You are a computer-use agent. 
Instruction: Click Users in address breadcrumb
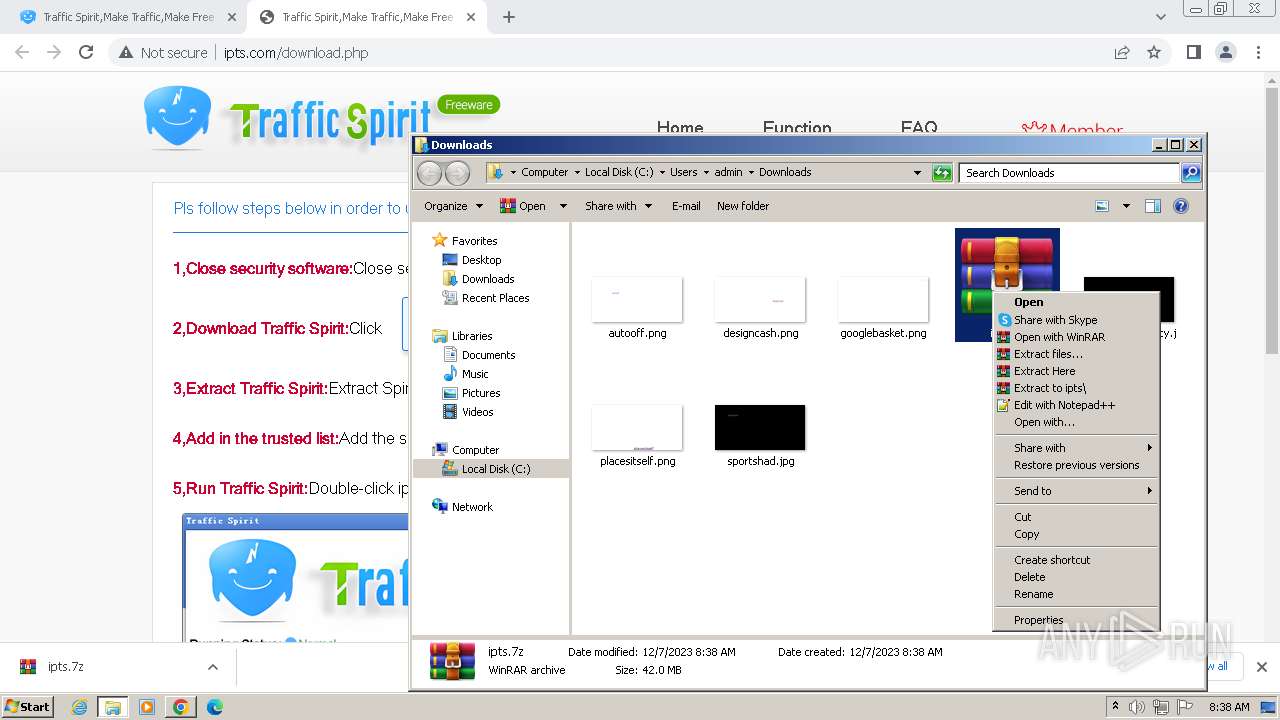click(684, 172)
